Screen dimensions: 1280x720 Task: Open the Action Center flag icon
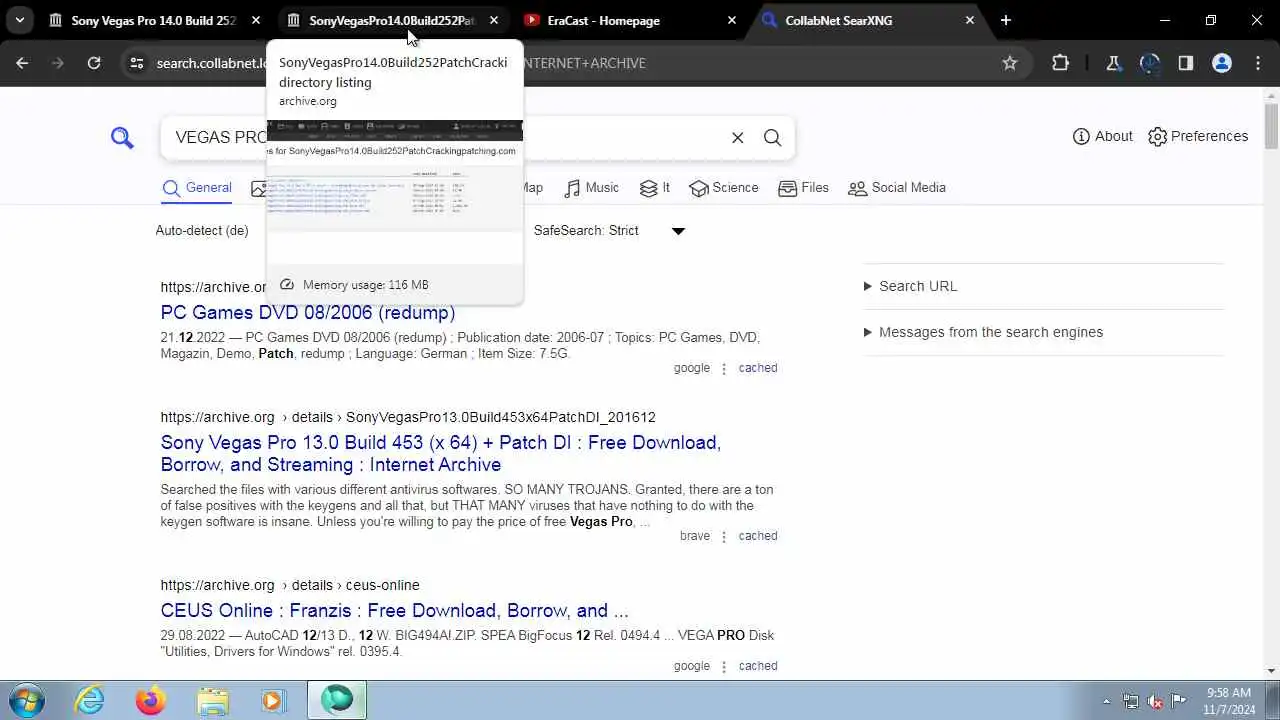pos(1179,701)
